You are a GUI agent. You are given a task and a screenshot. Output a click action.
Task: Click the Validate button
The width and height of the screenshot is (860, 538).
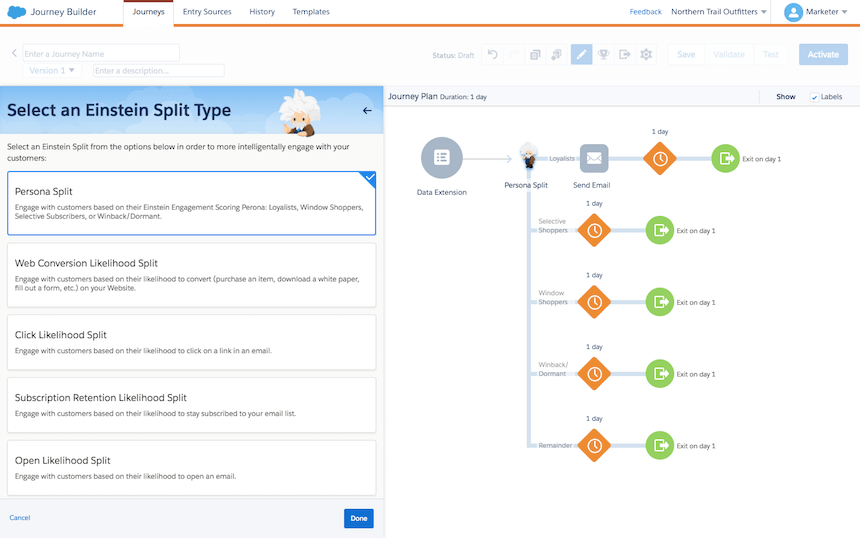(x=729, y=54)
